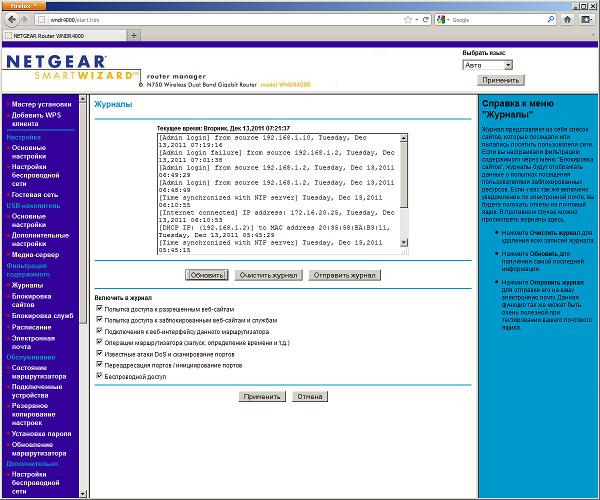Screen dimensions: 600x500
Task: Bookmark page with the star icon
Action: pos(408,20)
